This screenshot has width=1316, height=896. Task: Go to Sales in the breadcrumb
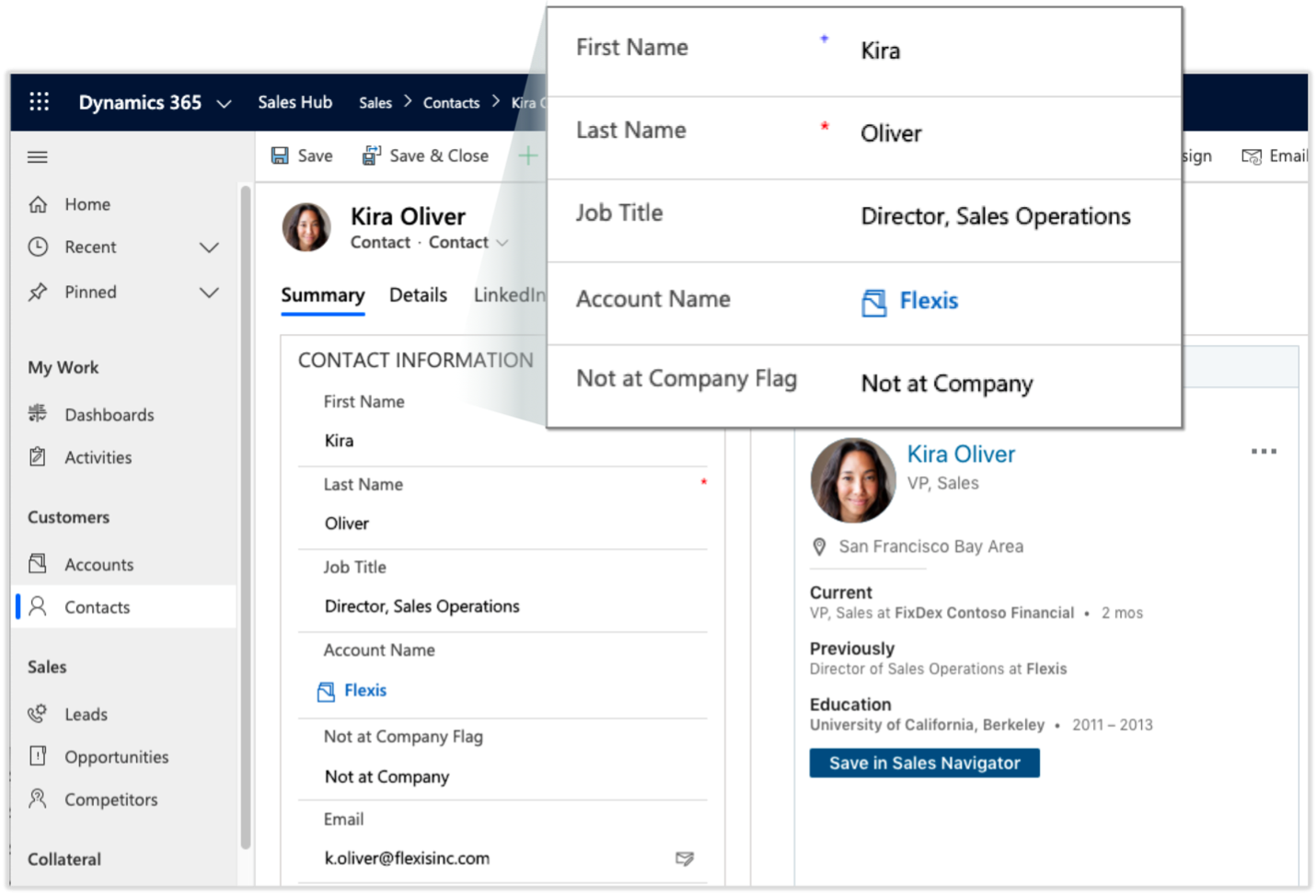tap(375, 103)
